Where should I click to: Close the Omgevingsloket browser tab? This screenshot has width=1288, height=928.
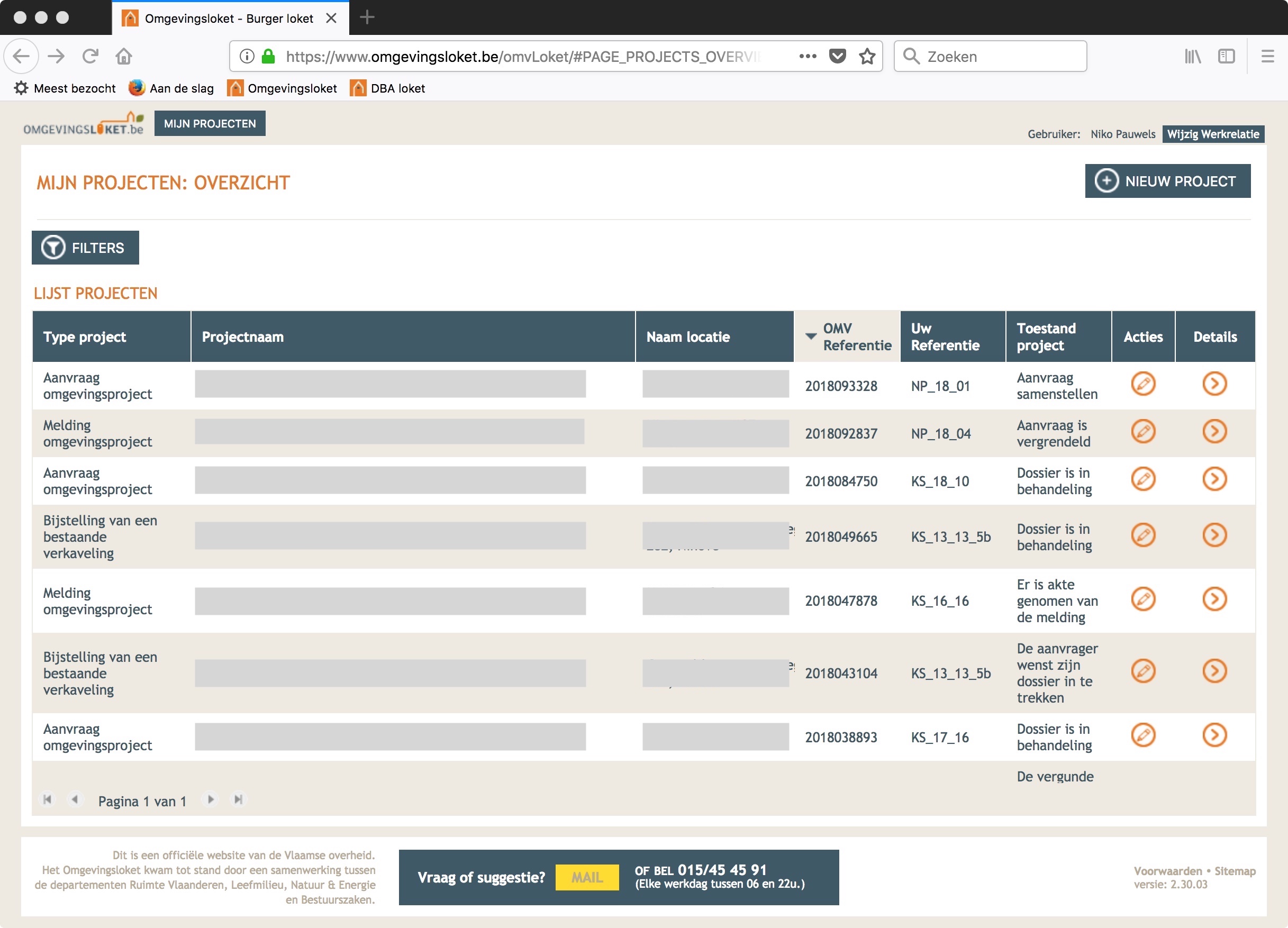point(332,18)
